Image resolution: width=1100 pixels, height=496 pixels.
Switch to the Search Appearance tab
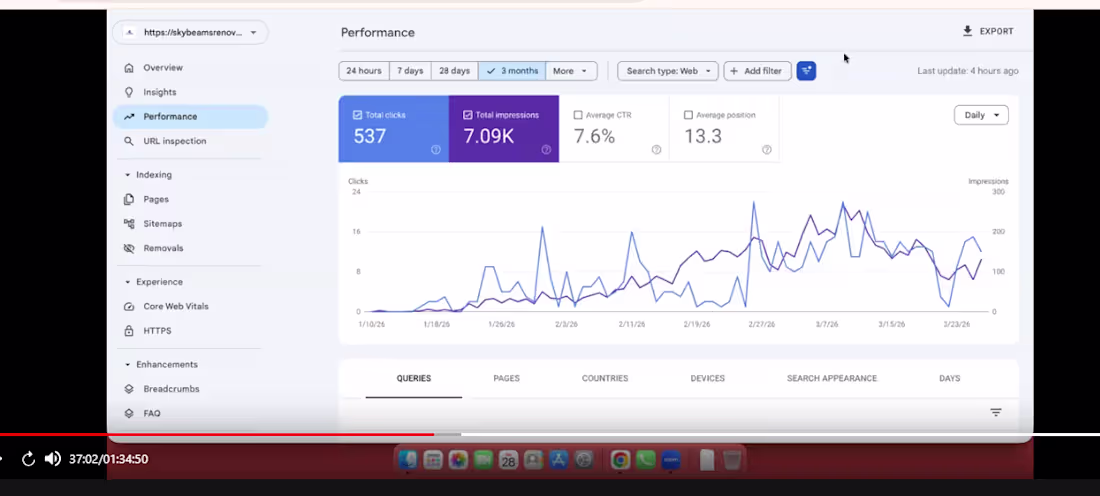point(832,378)
